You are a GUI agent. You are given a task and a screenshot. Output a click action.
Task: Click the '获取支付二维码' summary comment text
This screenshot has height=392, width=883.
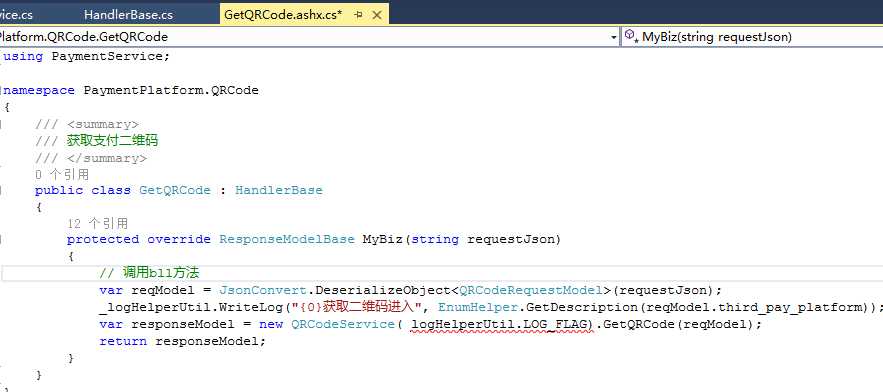coord(113,141)
